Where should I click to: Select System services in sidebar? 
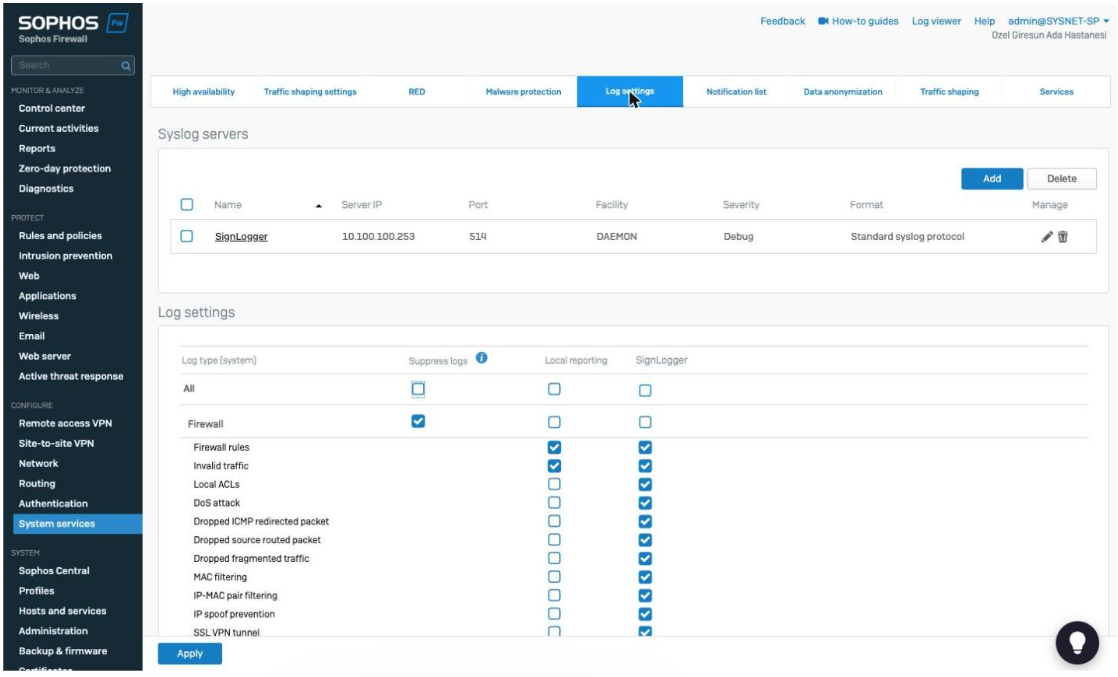(78, 524)
